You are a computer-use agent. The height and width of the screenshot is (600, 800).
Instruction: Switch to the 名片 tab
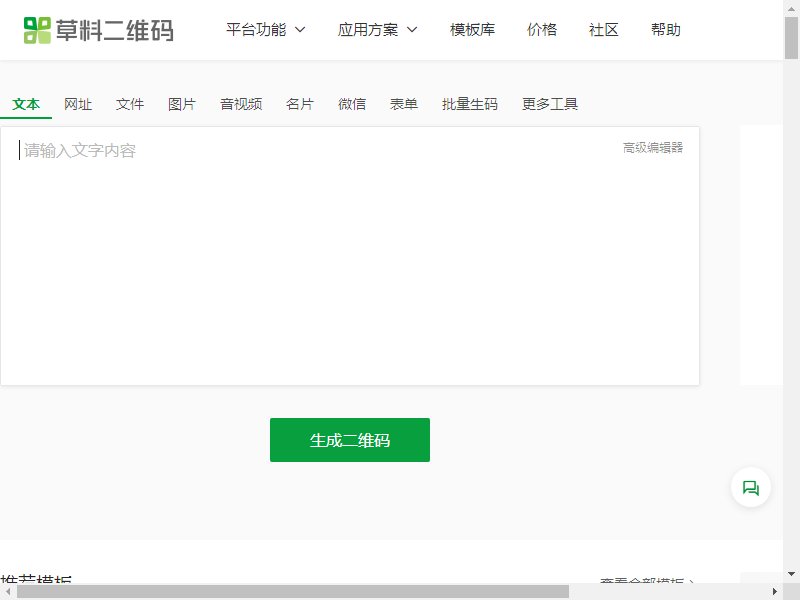[x=300, y=104]
